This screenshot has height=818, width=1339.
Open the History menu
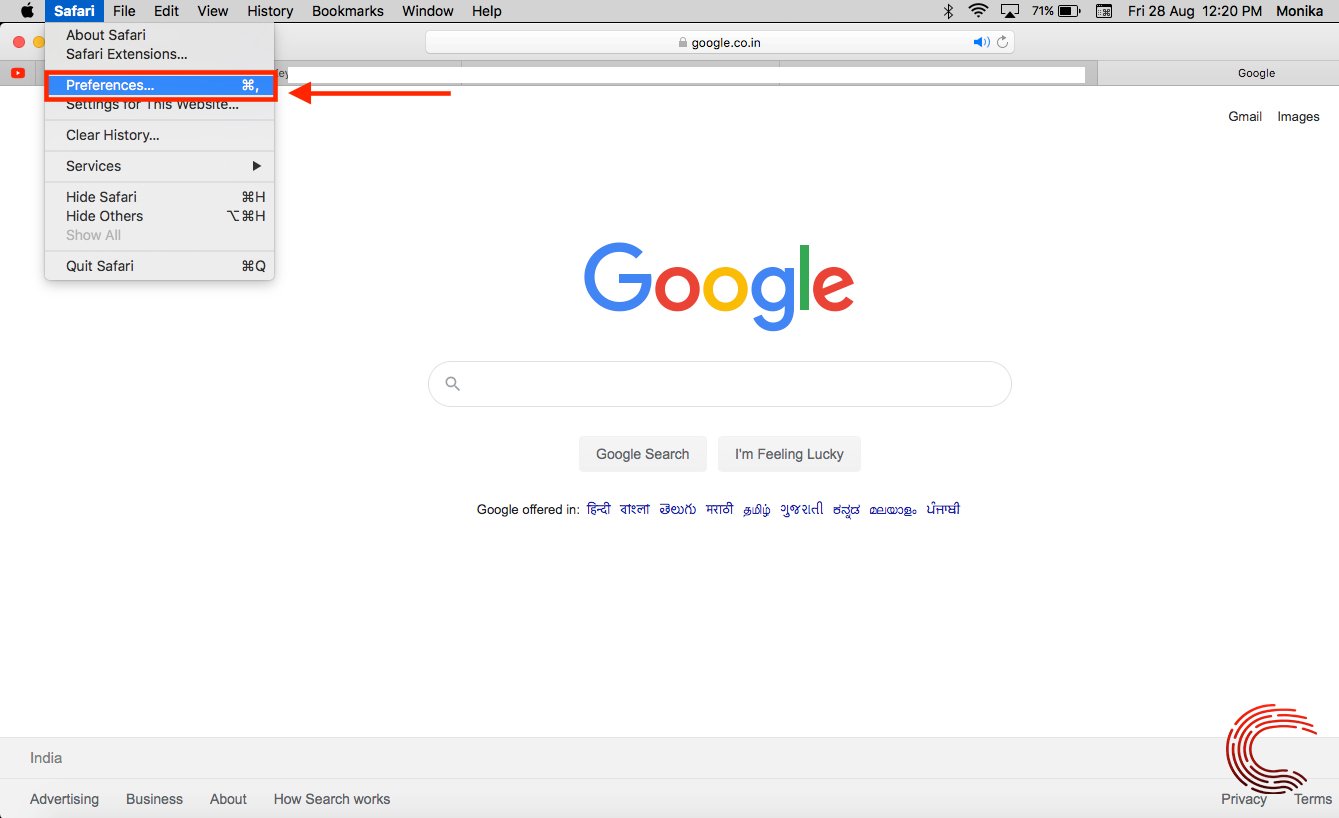pos(270,11)
